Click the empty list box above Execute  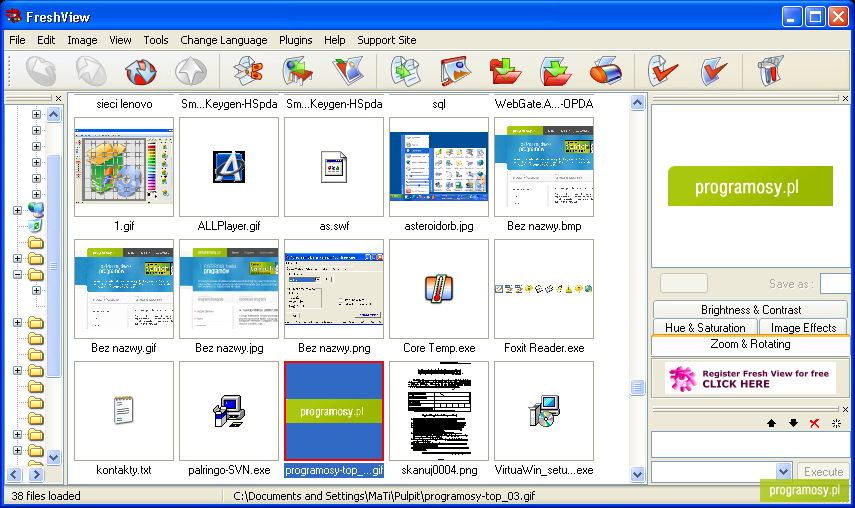pos(750,444)
